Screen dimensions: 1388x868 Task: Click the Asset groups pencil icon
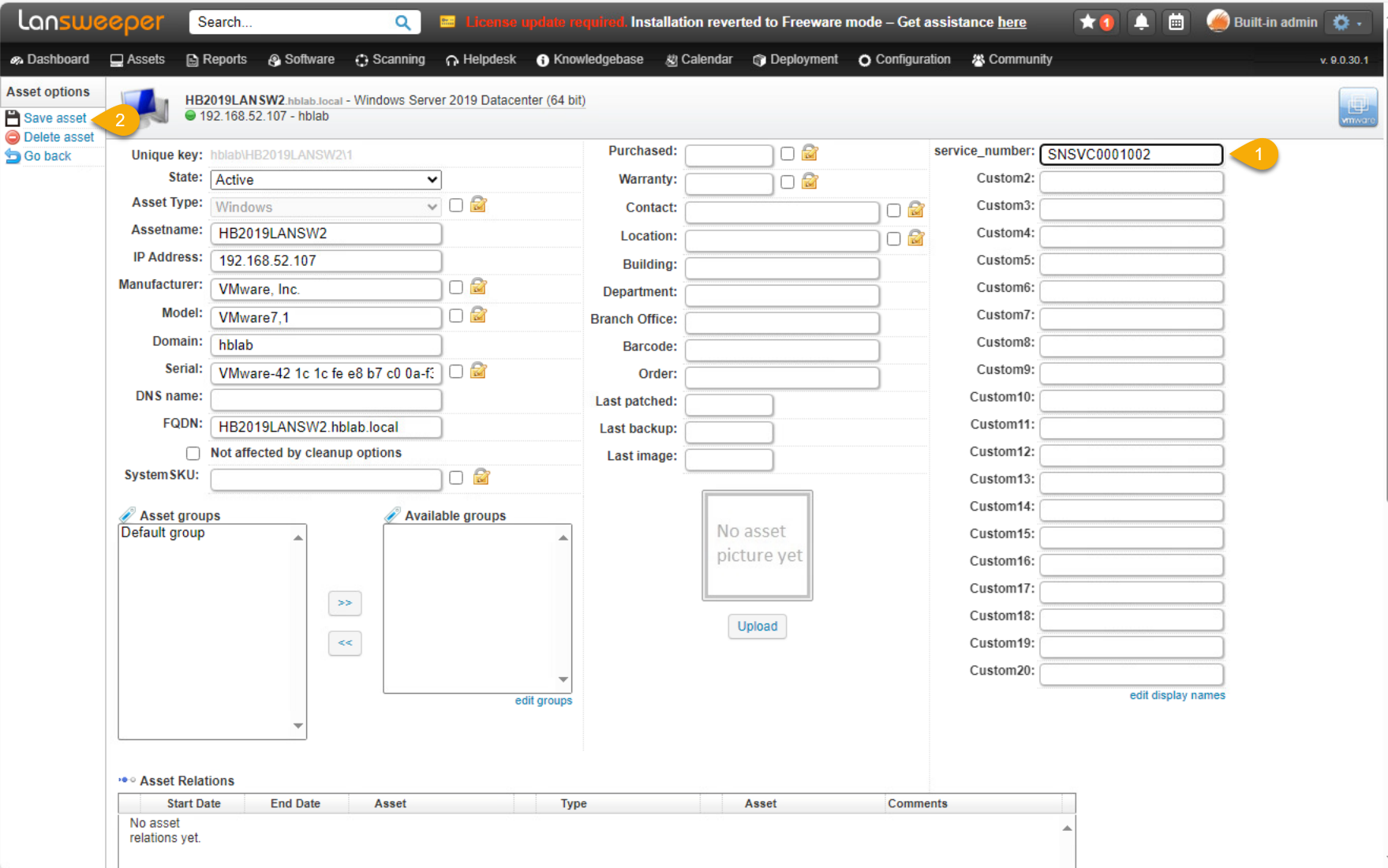(x=127, y=514)
